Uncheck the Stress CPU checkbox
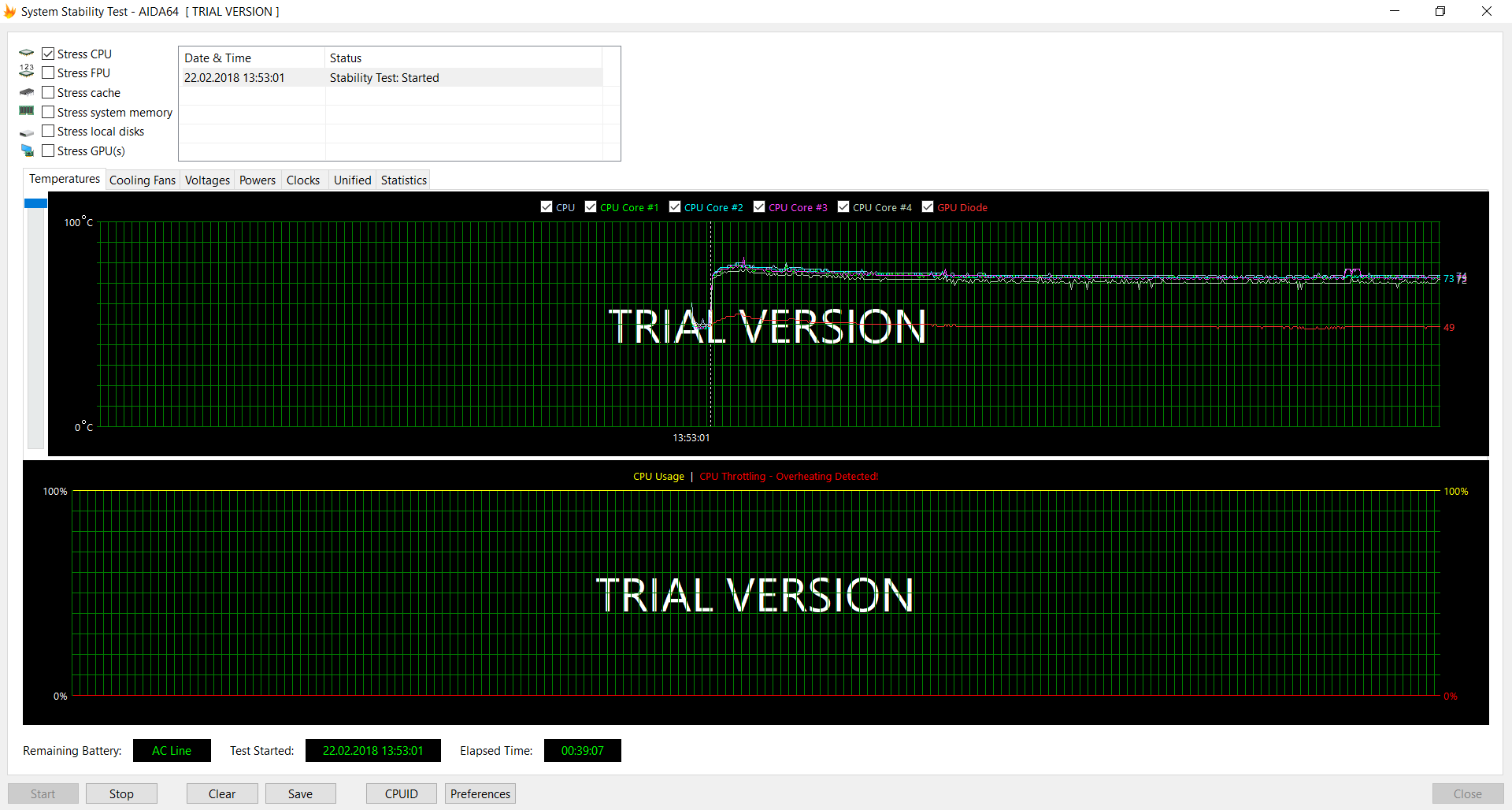 [x=48, y=54]
